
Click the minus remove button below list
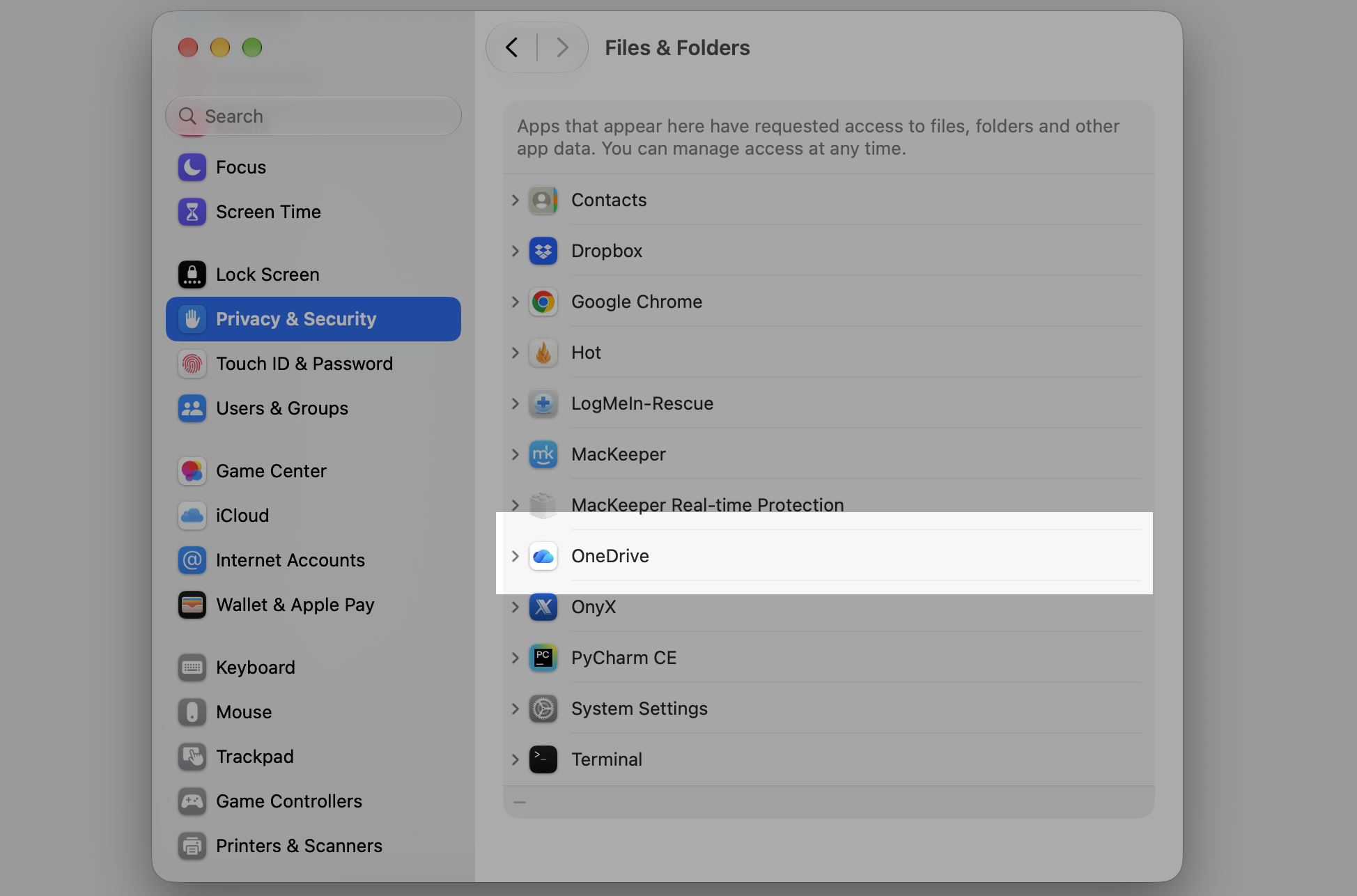(520, 802)
